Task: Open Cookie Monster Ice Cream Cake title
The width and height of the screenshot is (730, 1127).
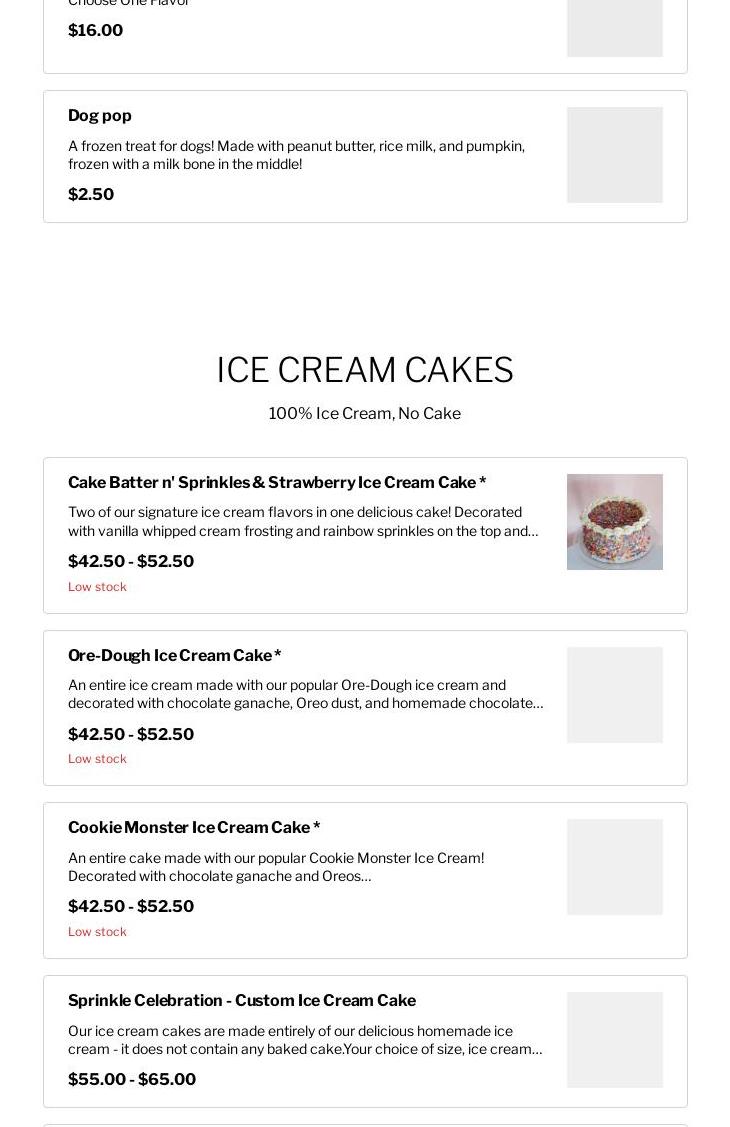Action: click(x=194, y=827)
